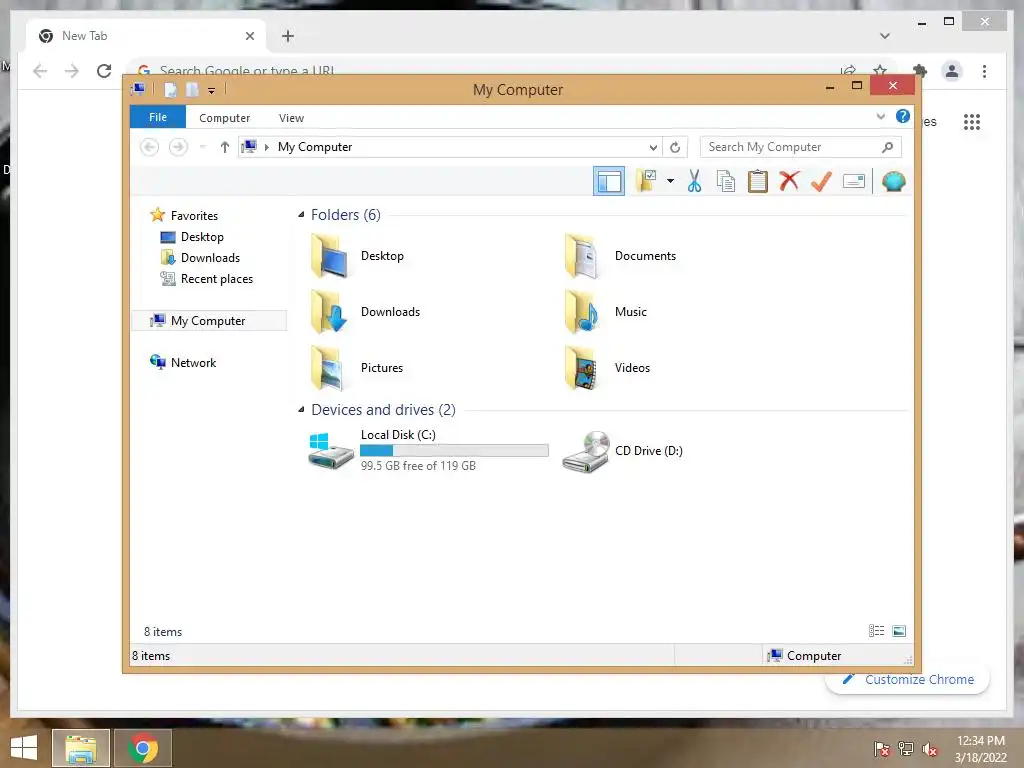Click the My Computer address bar path
The image size is (1024, 768).
click(315, 147)
